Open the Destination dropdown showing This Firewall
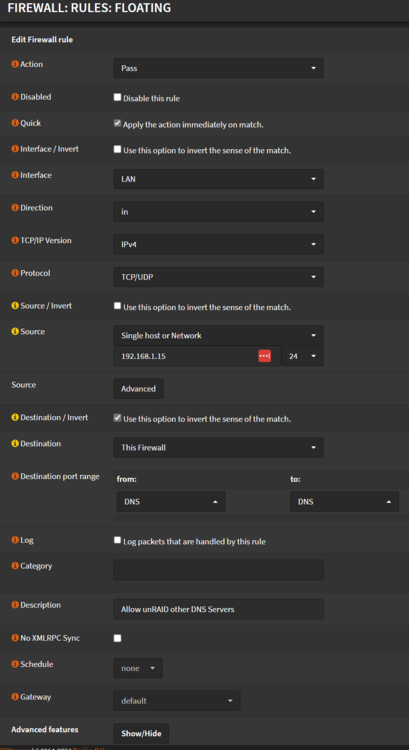Image resolution: width=409 pixels, height=750 pixels. (x=219, y=448)
